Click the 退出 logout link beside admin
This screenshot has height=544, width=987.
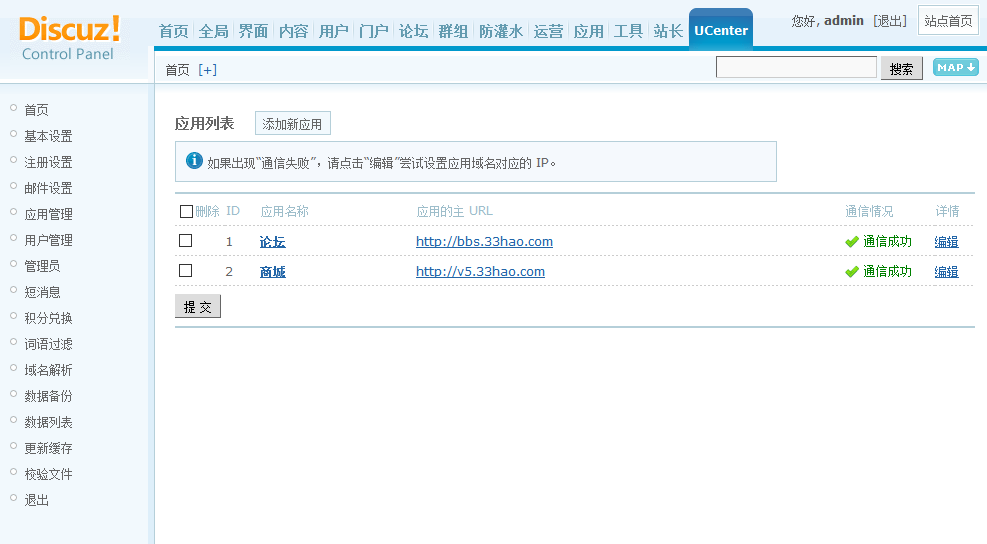890,21
